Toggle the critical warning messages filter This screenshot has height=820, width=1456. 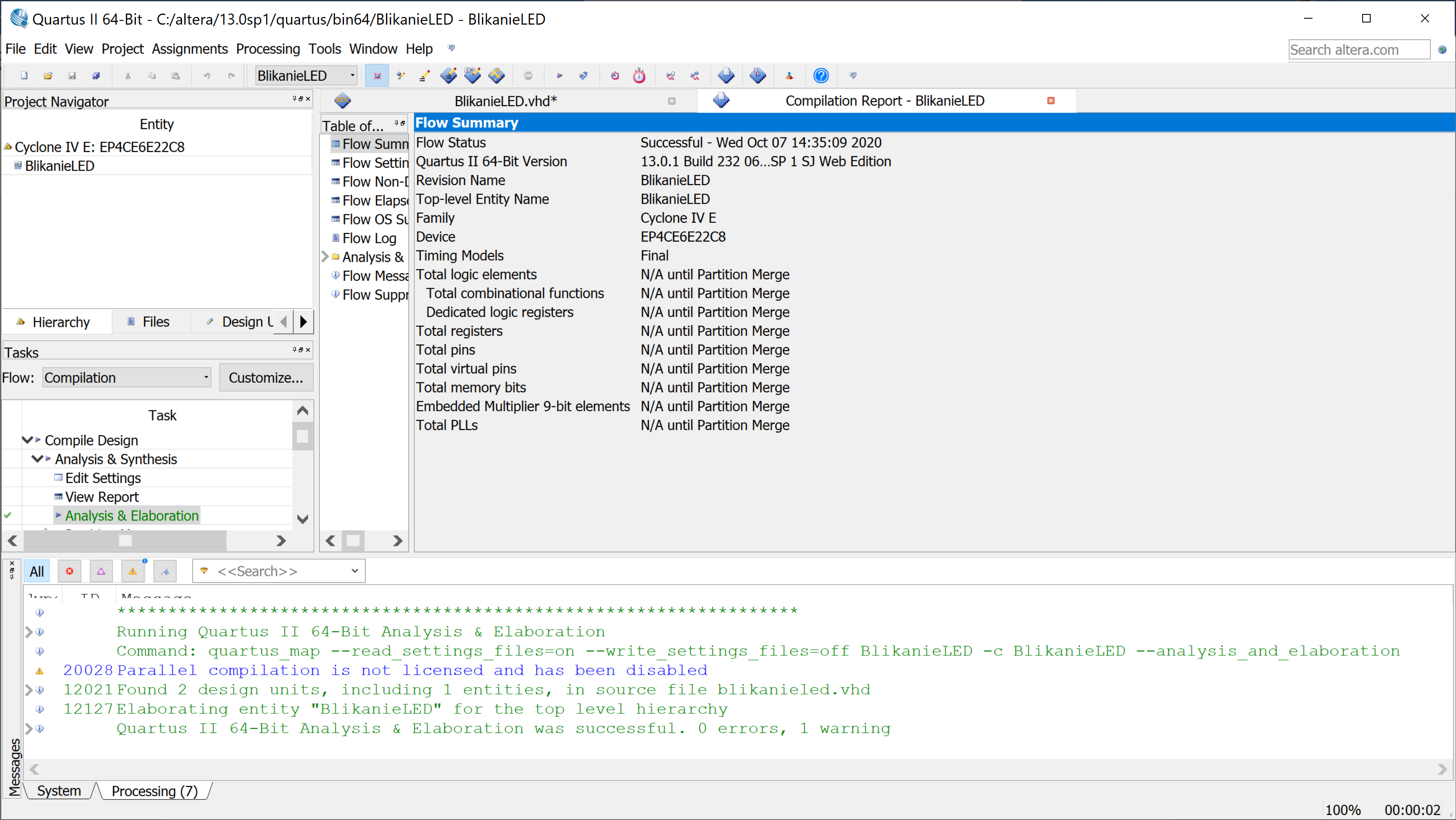click(x=101, y=571)
